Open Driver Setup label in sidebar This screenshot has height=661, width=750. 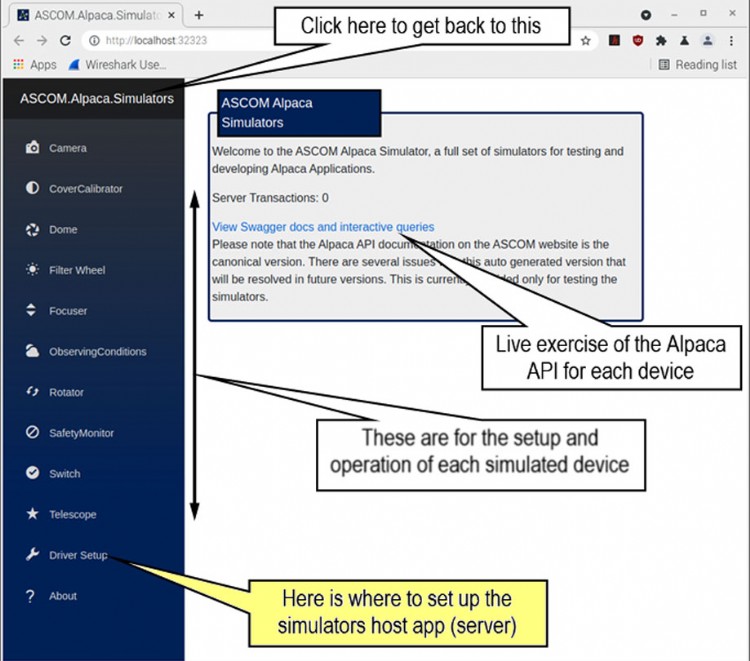(x=78, y=555)
